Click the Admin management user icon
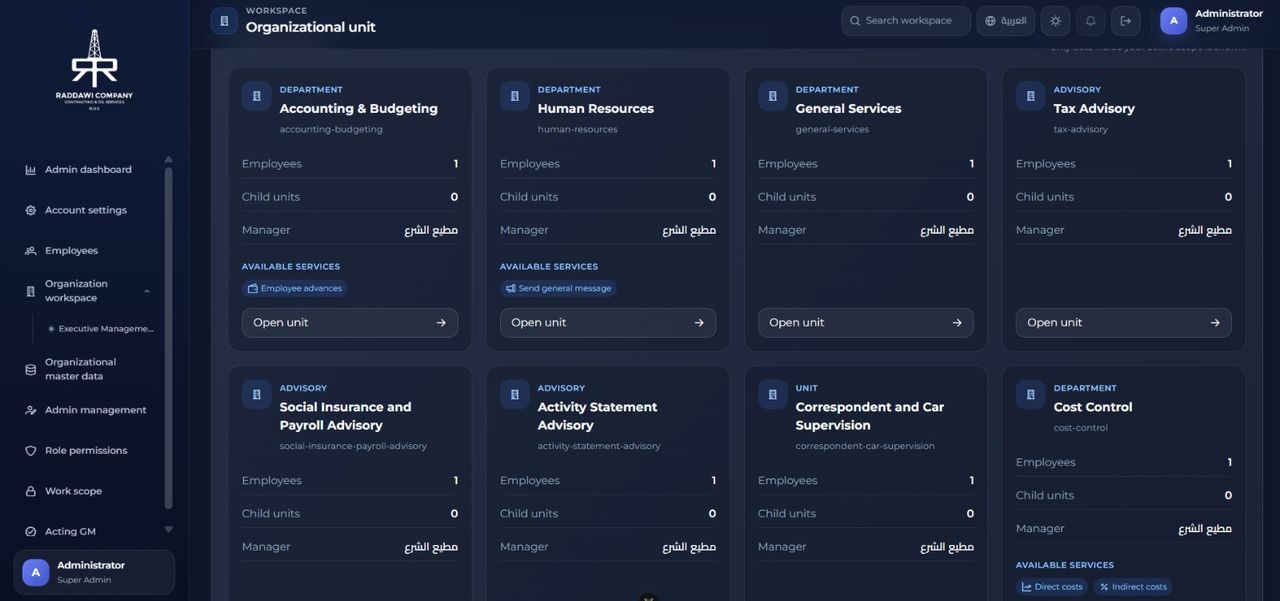Screen dimensions: 1280x601 coord(30,410)
